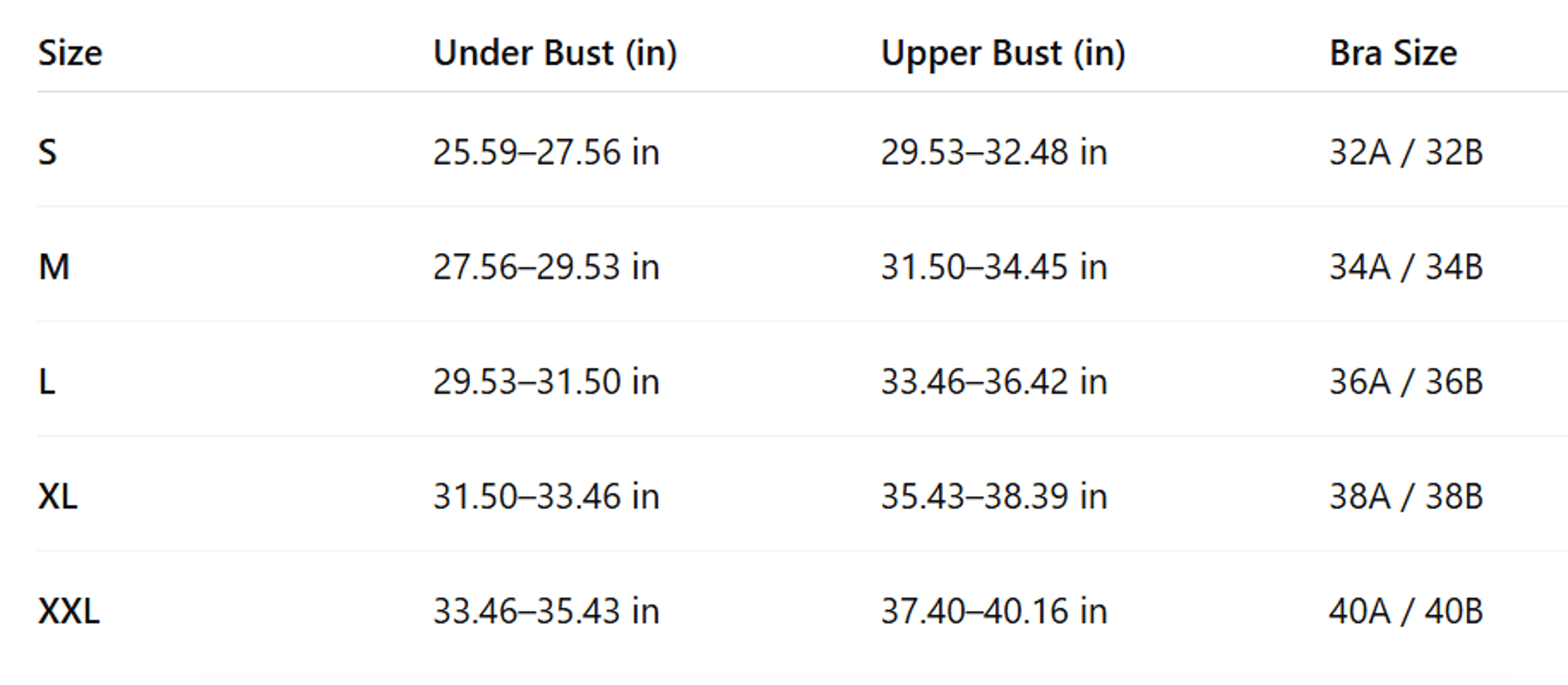Select the M size row label

[54, 267]
